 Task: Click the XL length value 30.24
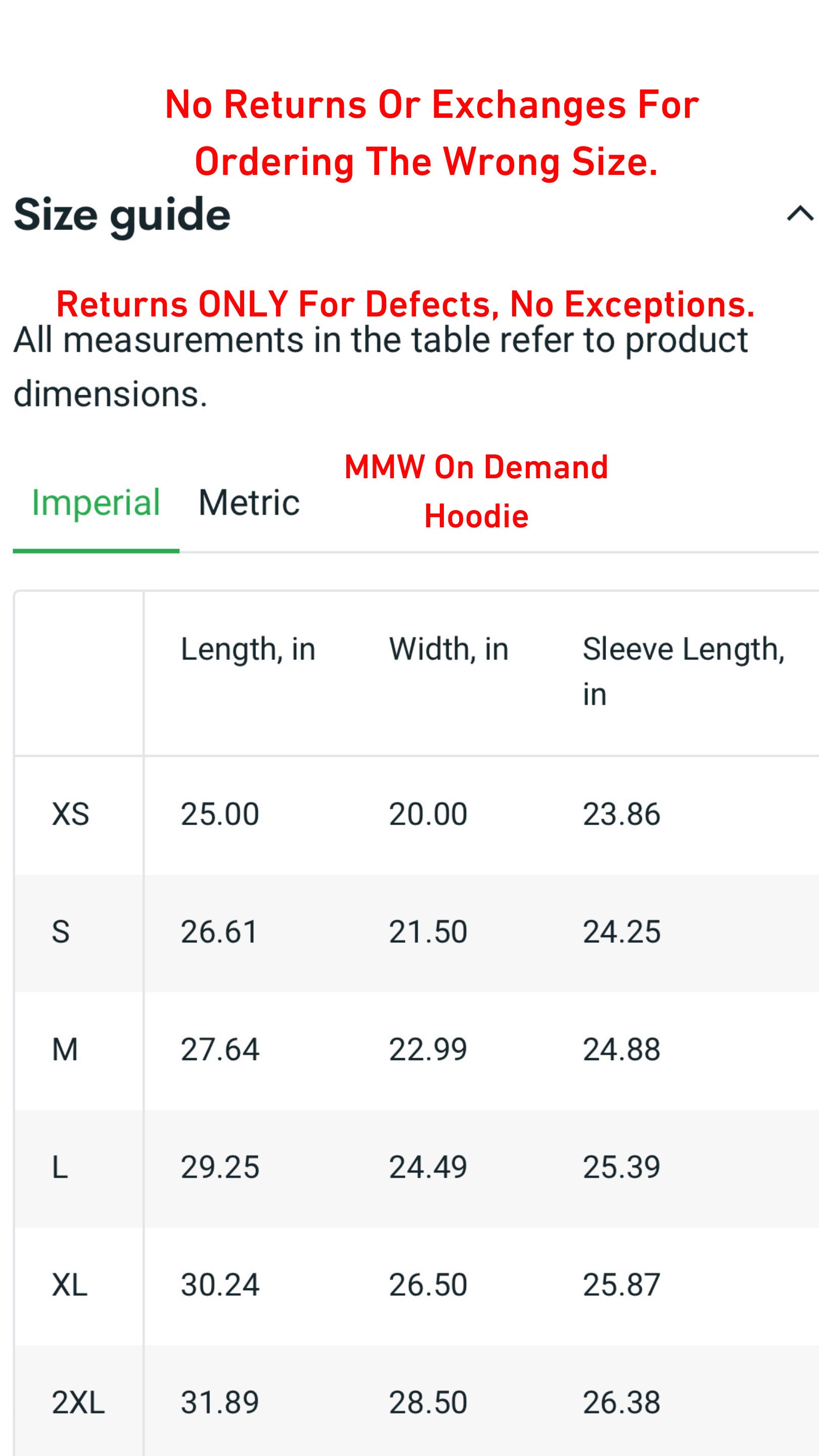[x=220, y=1285]
